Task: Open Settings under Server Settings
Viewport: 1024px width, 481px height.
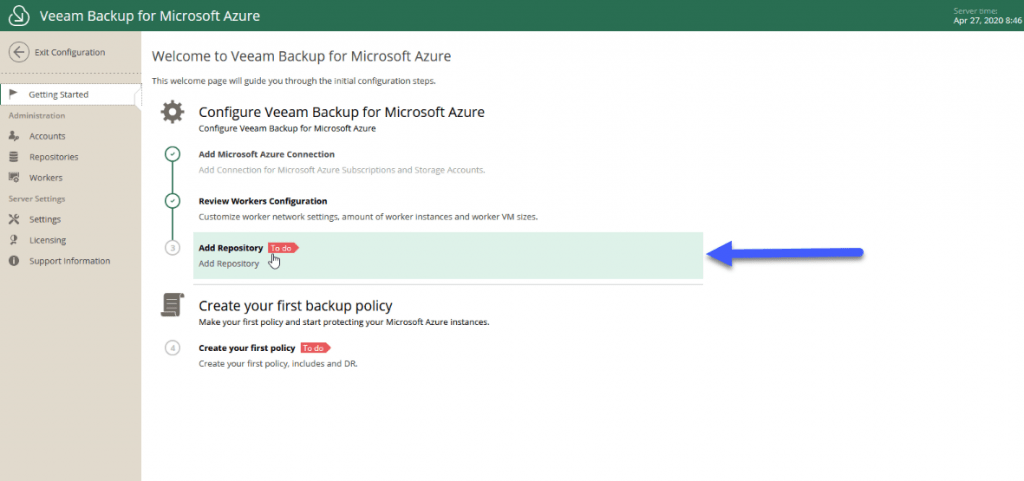Action: tap(45, 220)
